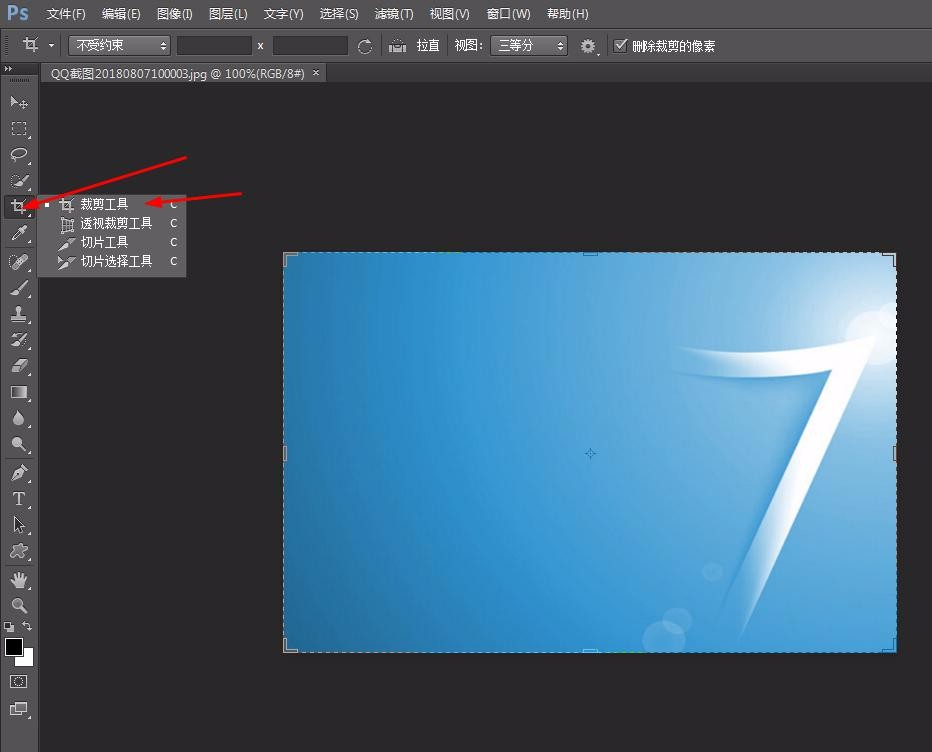This screenshot has width=932, height=752.
Task: Switch to QQ截图20180807100003.jpg document tab
Action: [177, 74]
